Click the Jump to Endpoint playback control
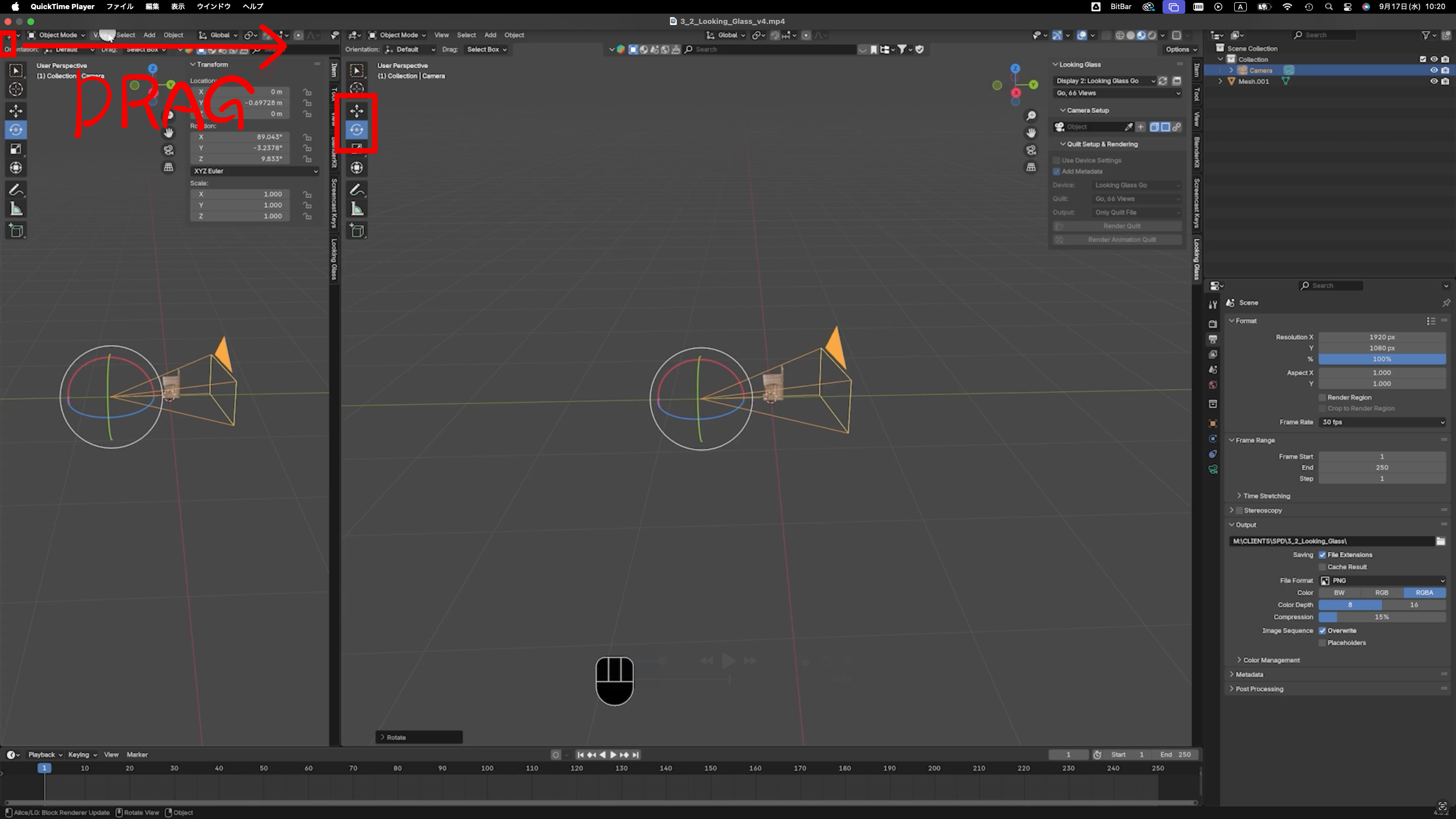 [636, 755]
